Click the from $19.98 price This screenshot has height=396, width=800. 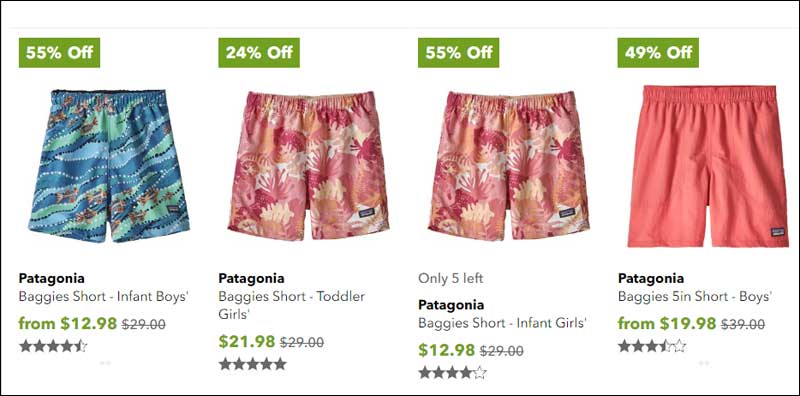coord(667,324)
